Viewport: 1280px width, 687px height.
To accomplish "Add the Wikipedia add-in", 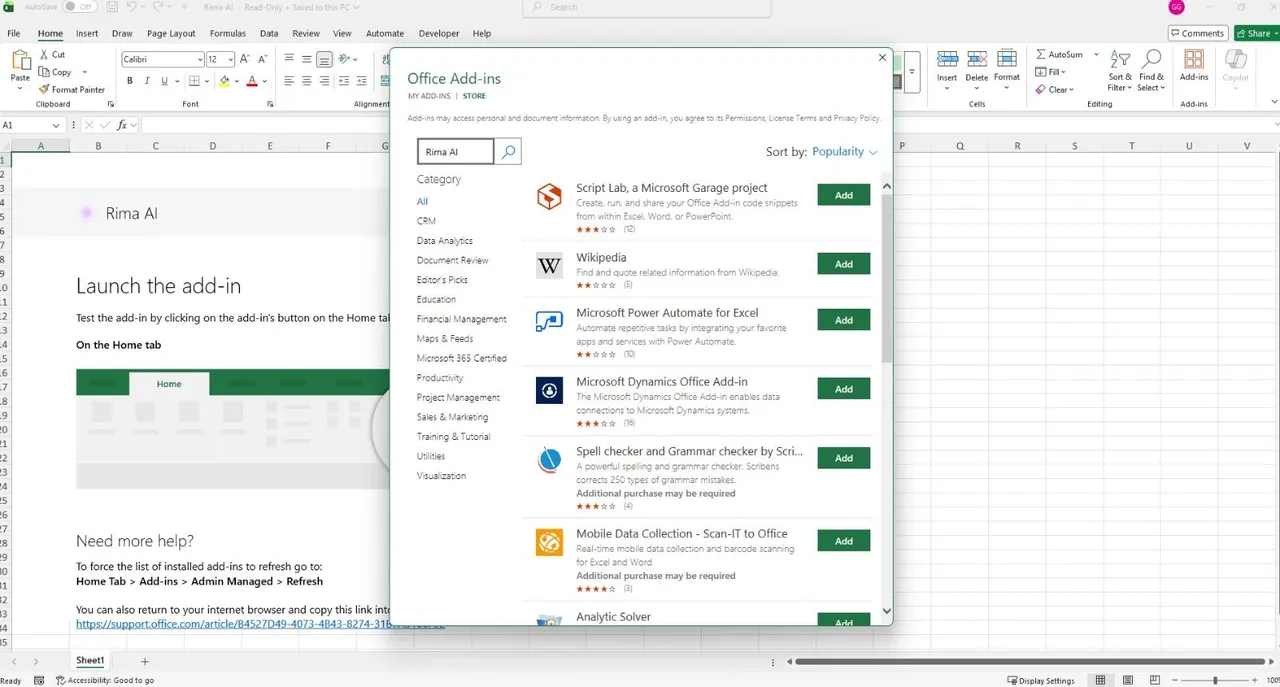I will click(844, 264).
